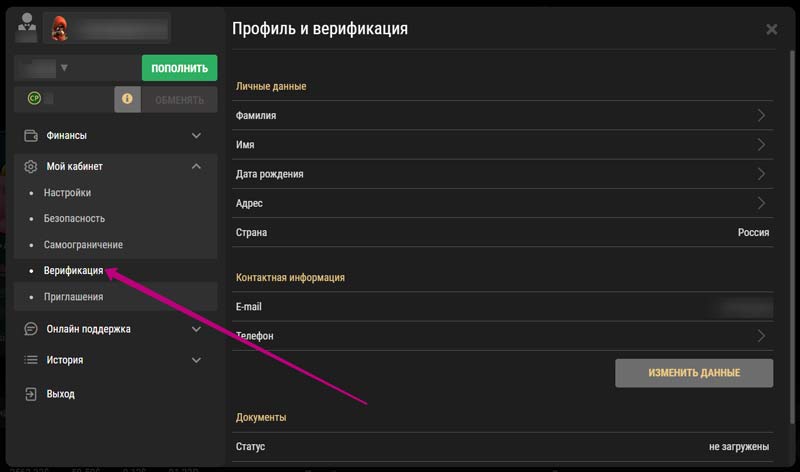
Task: Open the currency balance dropdown arrow
Action: point(64,68)
